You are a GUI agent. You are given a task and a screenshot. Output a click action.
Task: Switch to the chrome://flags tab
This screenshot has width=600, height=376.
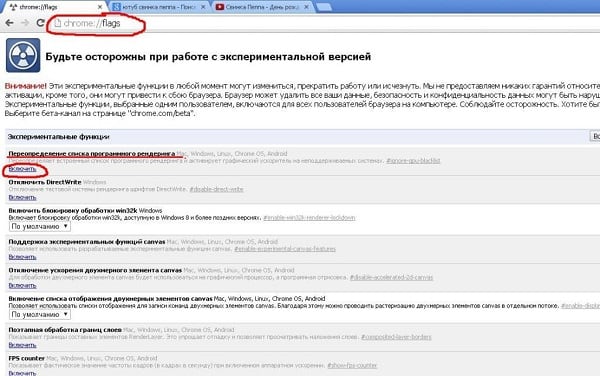coord(54,7)
